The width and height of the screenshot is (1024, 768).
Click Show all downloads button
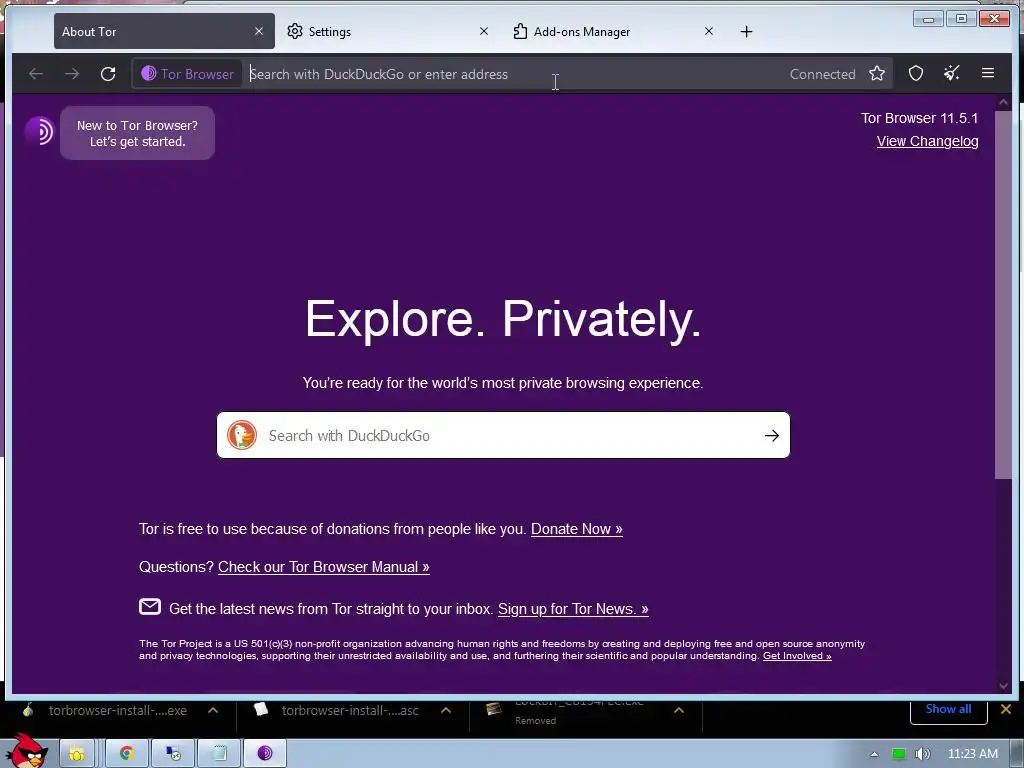[948, 709]
